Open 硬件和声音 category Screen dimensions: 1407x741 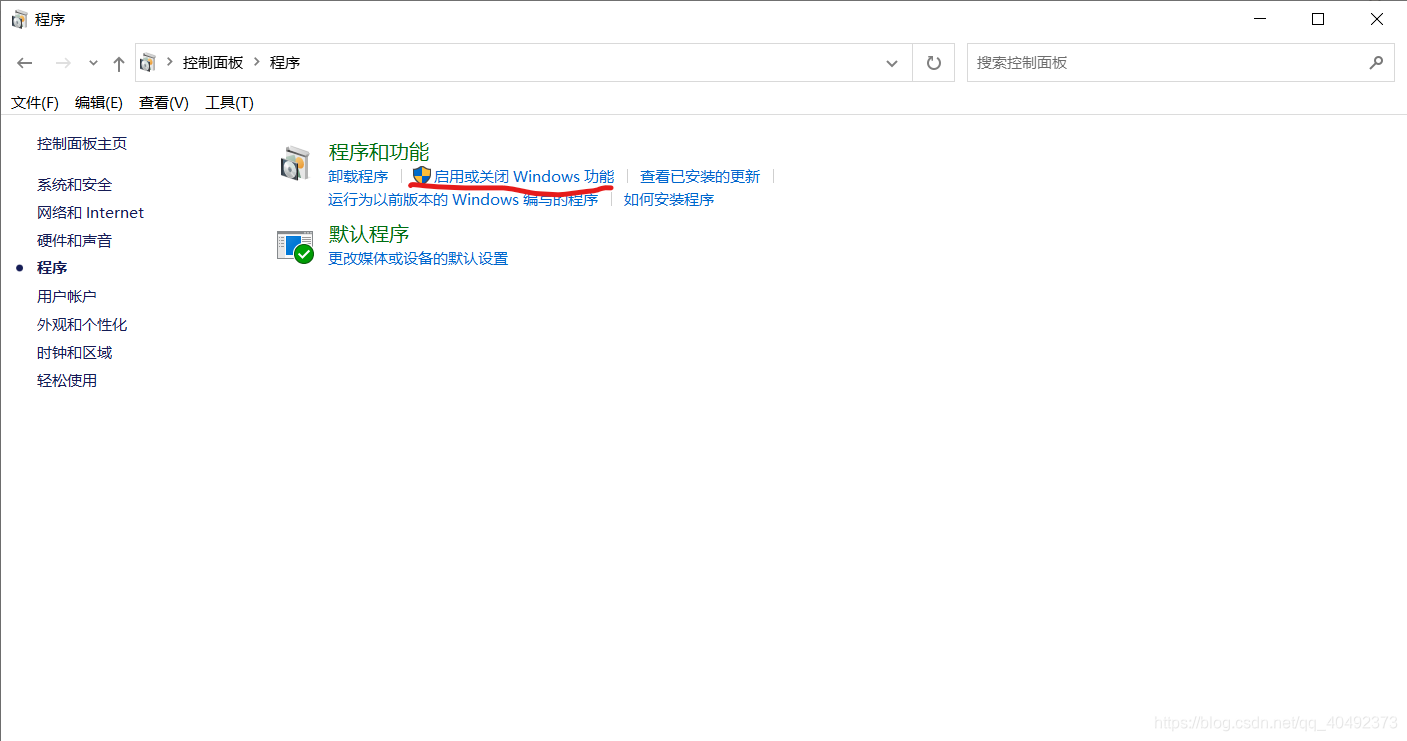pyautogui.click(x=75, y=241)
